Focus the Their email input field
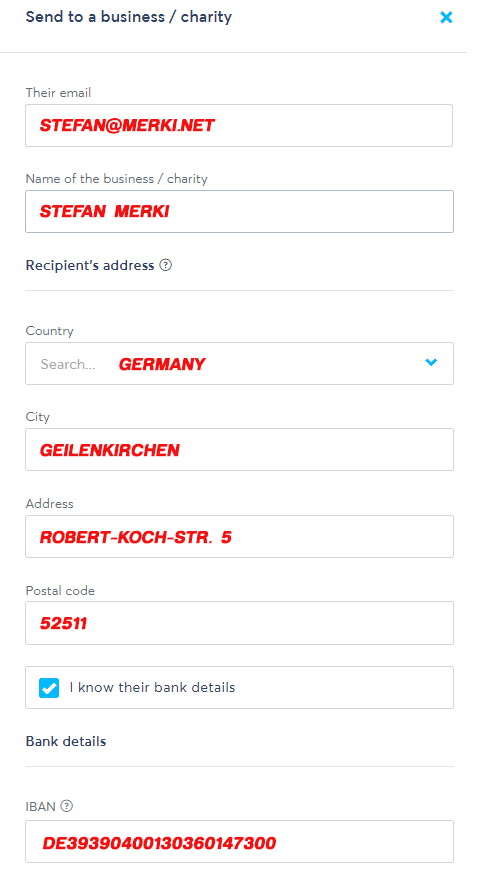Screen dimensions: 500x873 coord(239,125)
